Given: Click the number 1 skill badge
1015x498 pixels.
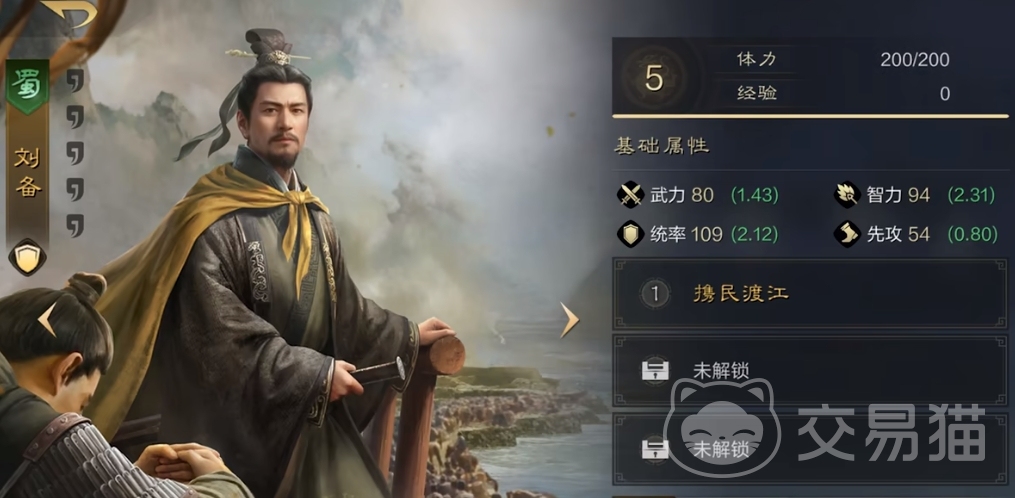Looking at the screenshot, I should (654, 295).
